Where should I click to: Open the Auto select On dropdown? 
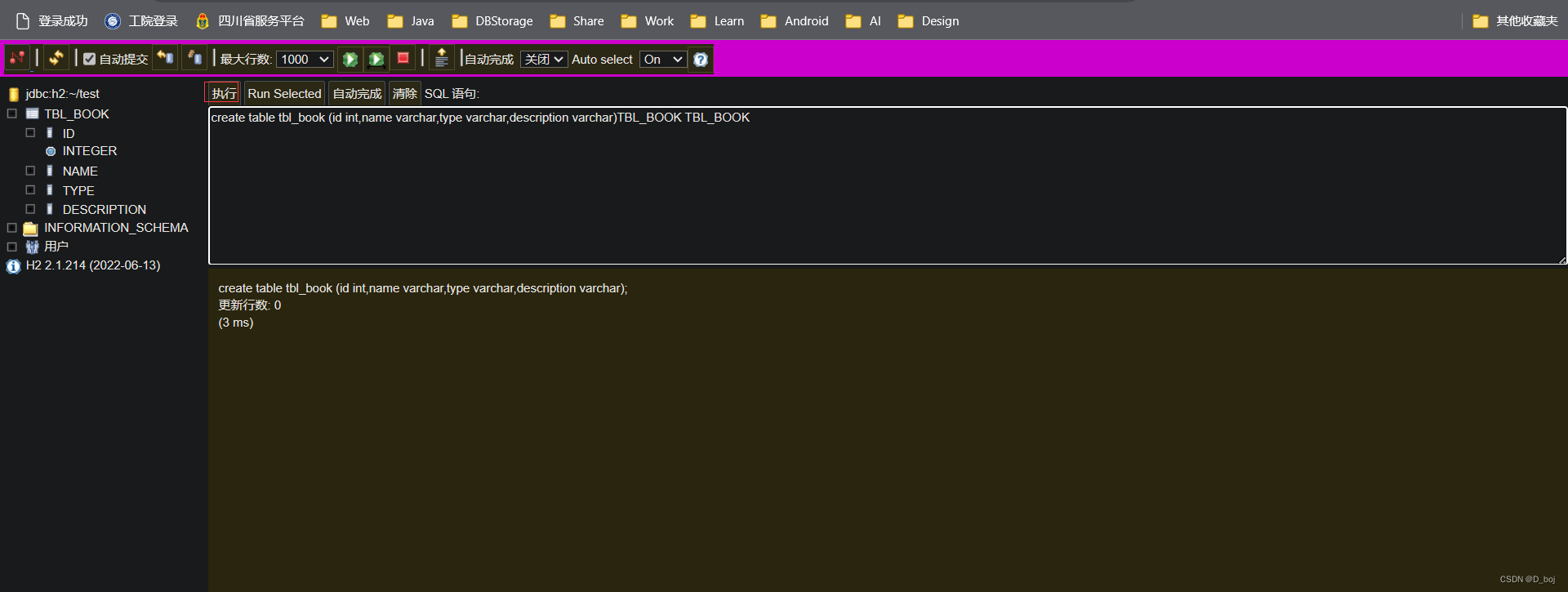663,59
